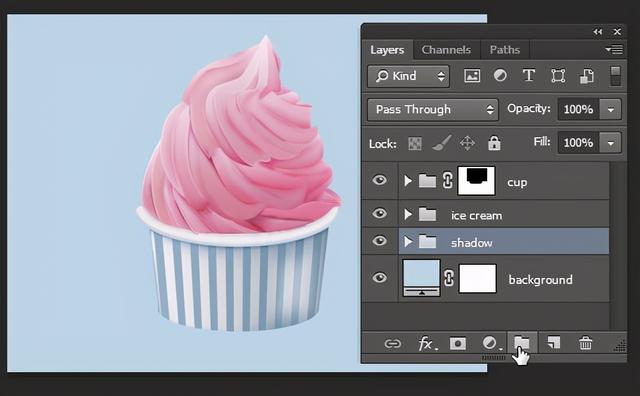The width and height of the screenshot is (640, 396).
Task: Create a new layer icon
Action: pos(554,343)
